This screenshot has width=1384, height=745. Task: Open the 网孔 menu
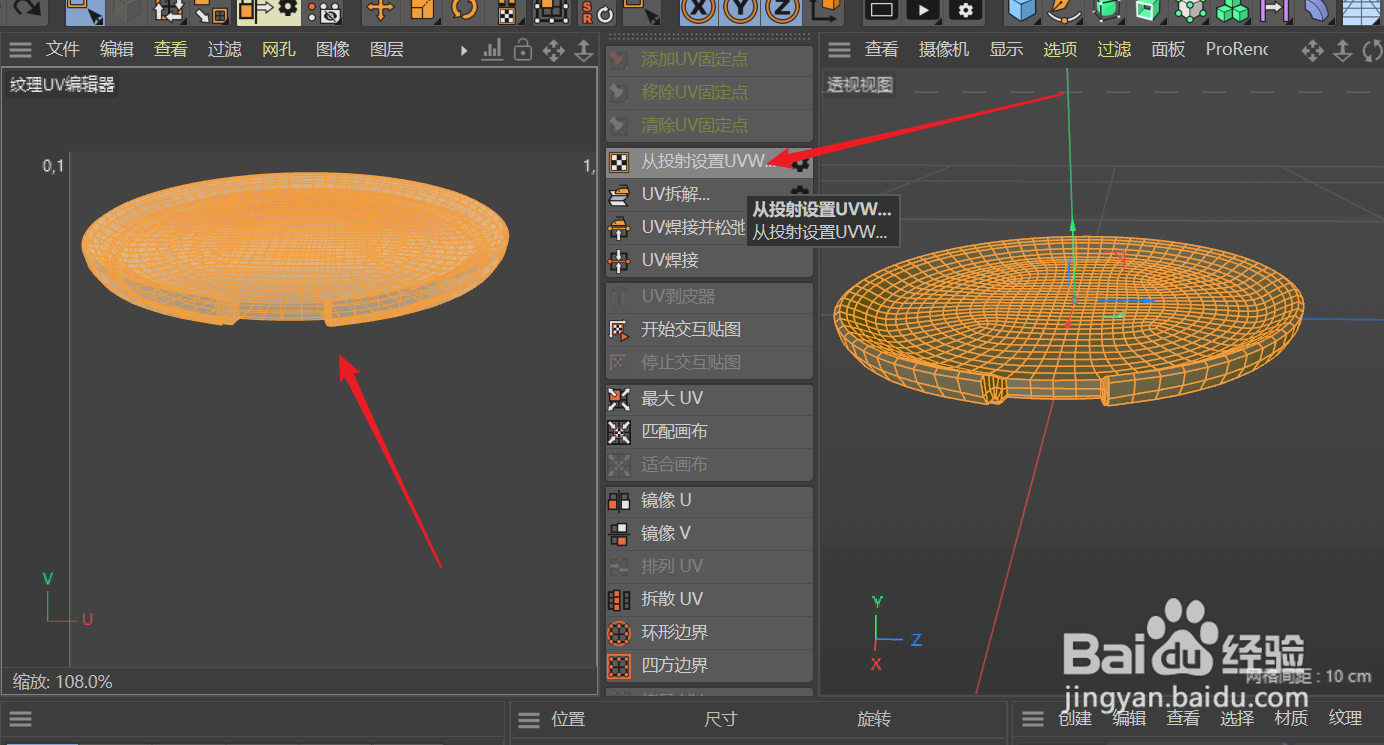279,49
